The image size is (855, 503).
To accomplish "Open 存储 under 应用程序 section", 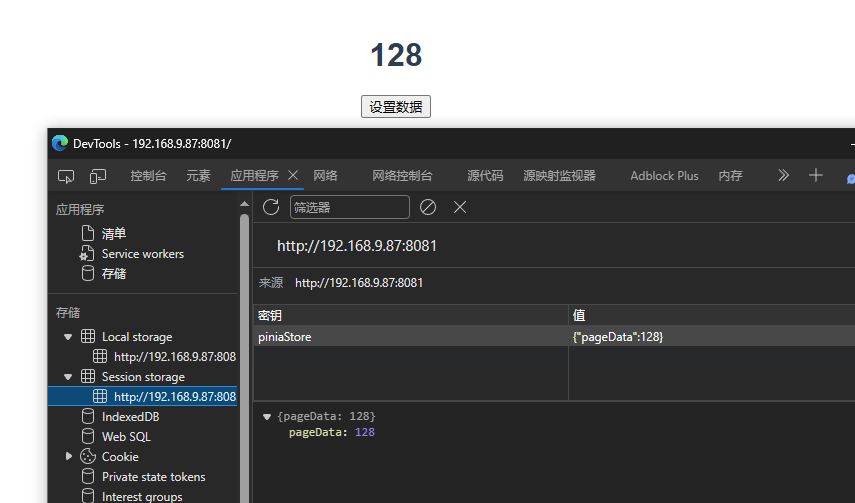I will pos(114,273).
